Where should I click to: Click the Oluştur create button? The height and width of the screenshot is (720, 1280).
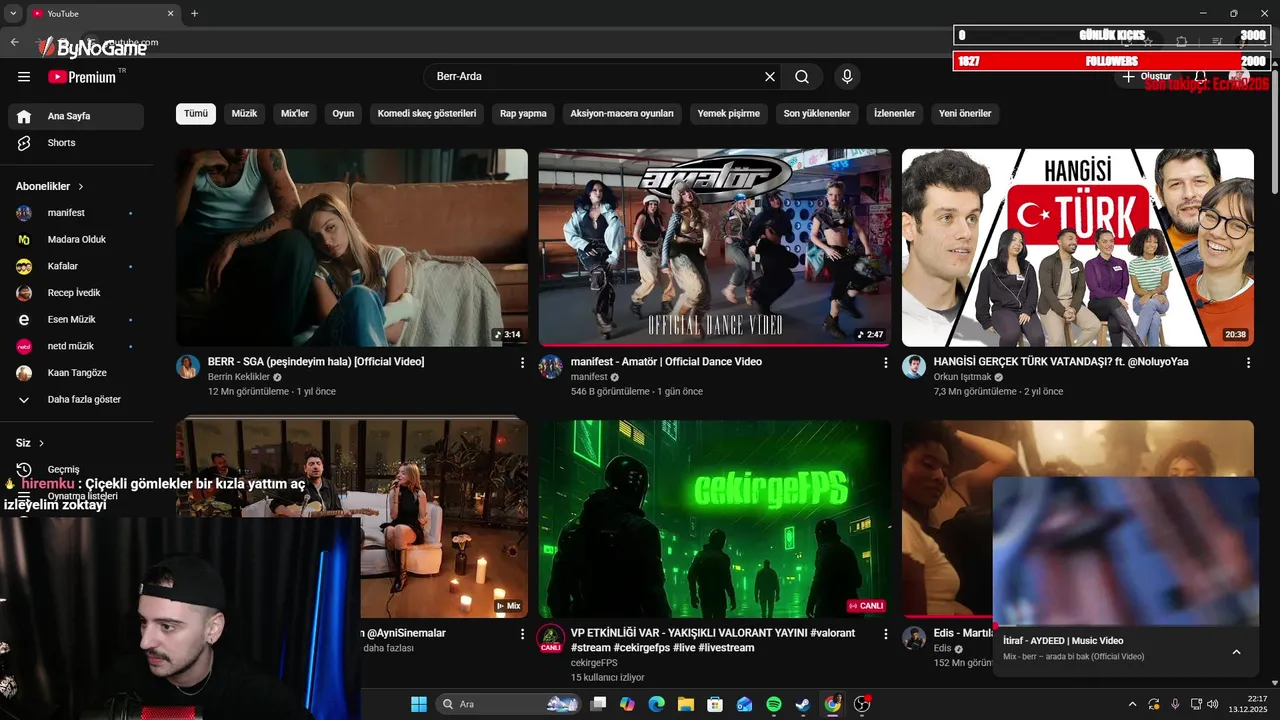tap(1147, 77)
